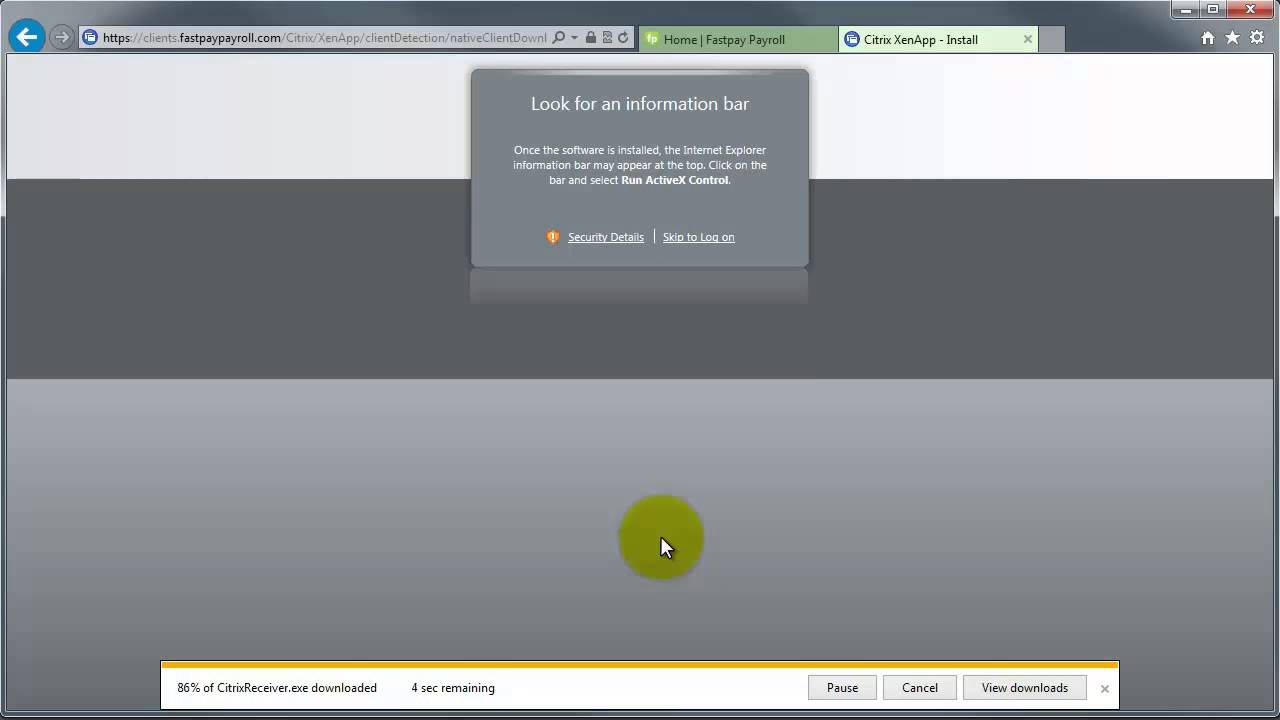The height and width of the screenshot is (720, 1280).
Task: Click the browser forward arrow
Action: (62, 38)
